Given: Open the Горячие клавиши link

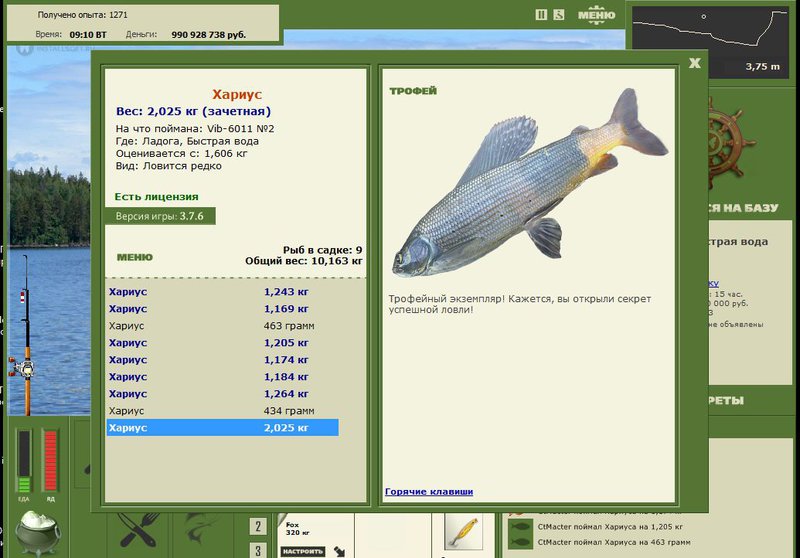Looking at the screenshot, I should (429, 492).
